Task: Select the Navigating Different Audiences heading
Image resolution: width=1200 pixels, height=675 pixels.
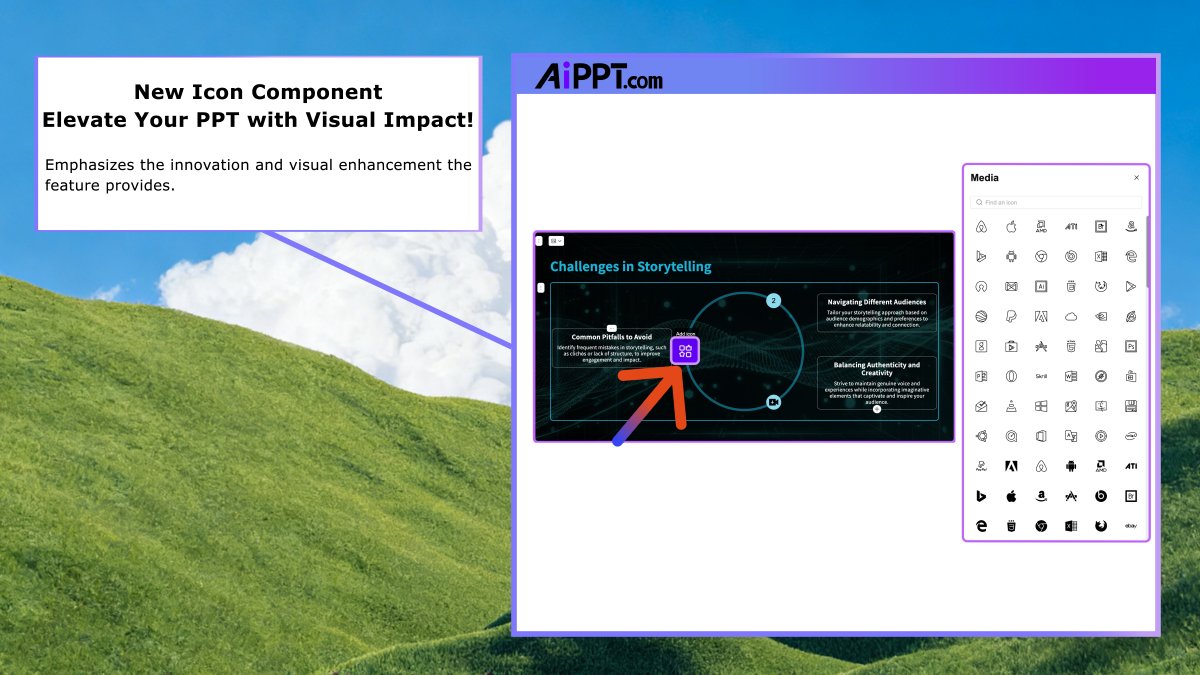Action: click(877, 302)
